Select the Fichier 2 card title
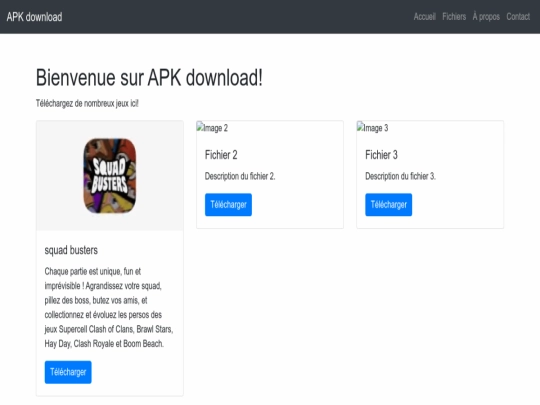This screenshot has height=405, width=540. pyautogui.click(x=221, y=155)
